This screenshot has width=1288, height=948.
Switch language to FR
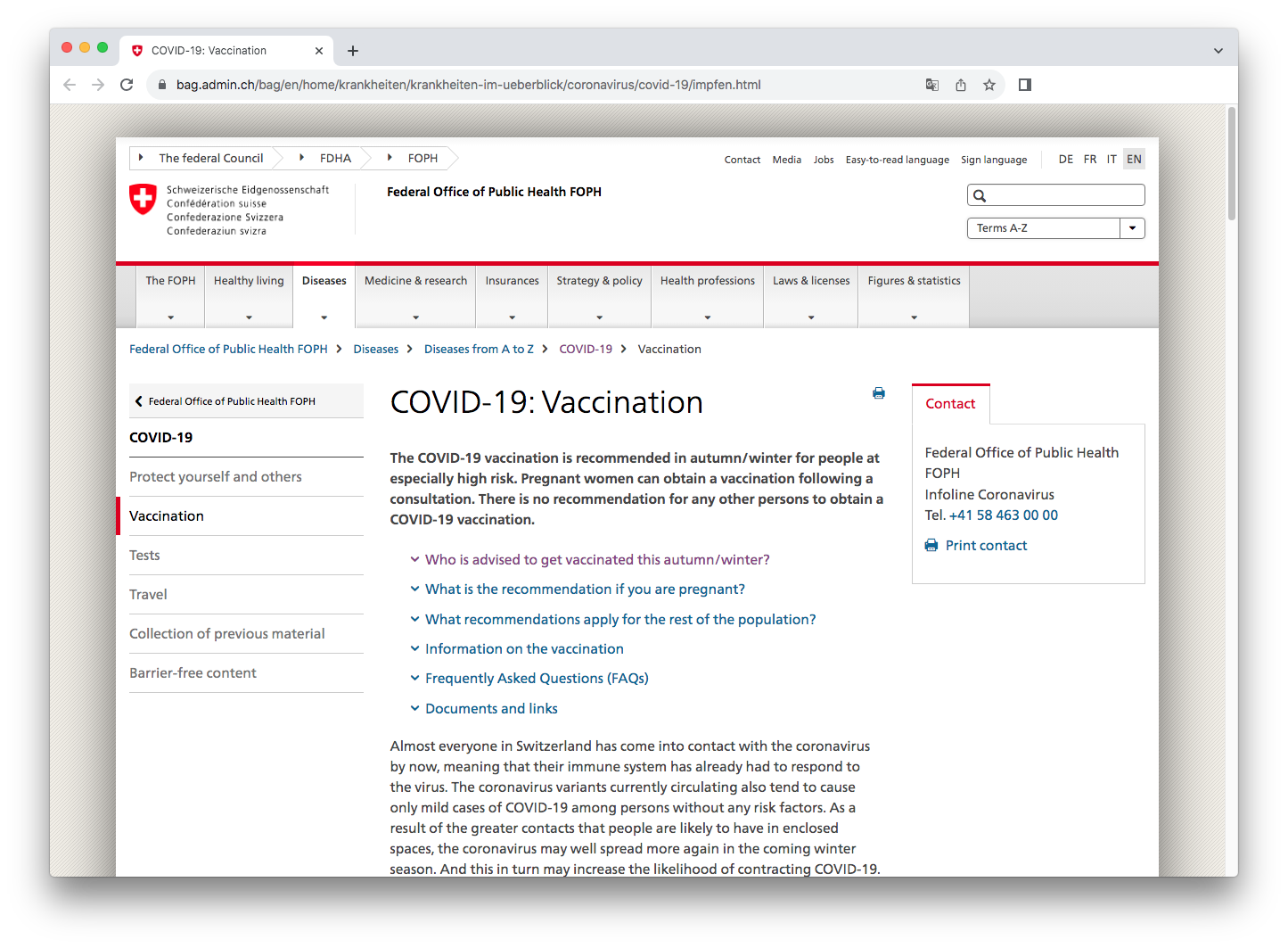pyautogui.click(x=1090, y=160)
